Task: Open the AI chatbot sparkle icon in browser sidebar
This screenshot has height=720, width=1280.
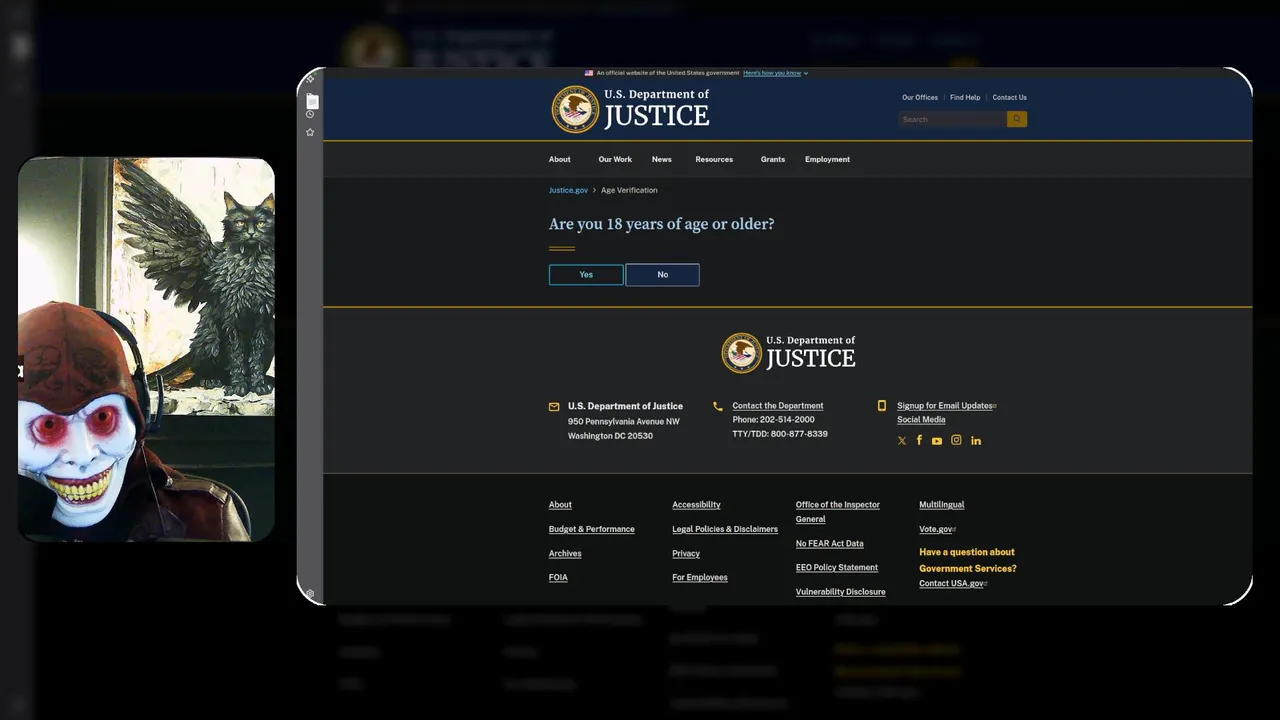Action: tap(310, 79)
